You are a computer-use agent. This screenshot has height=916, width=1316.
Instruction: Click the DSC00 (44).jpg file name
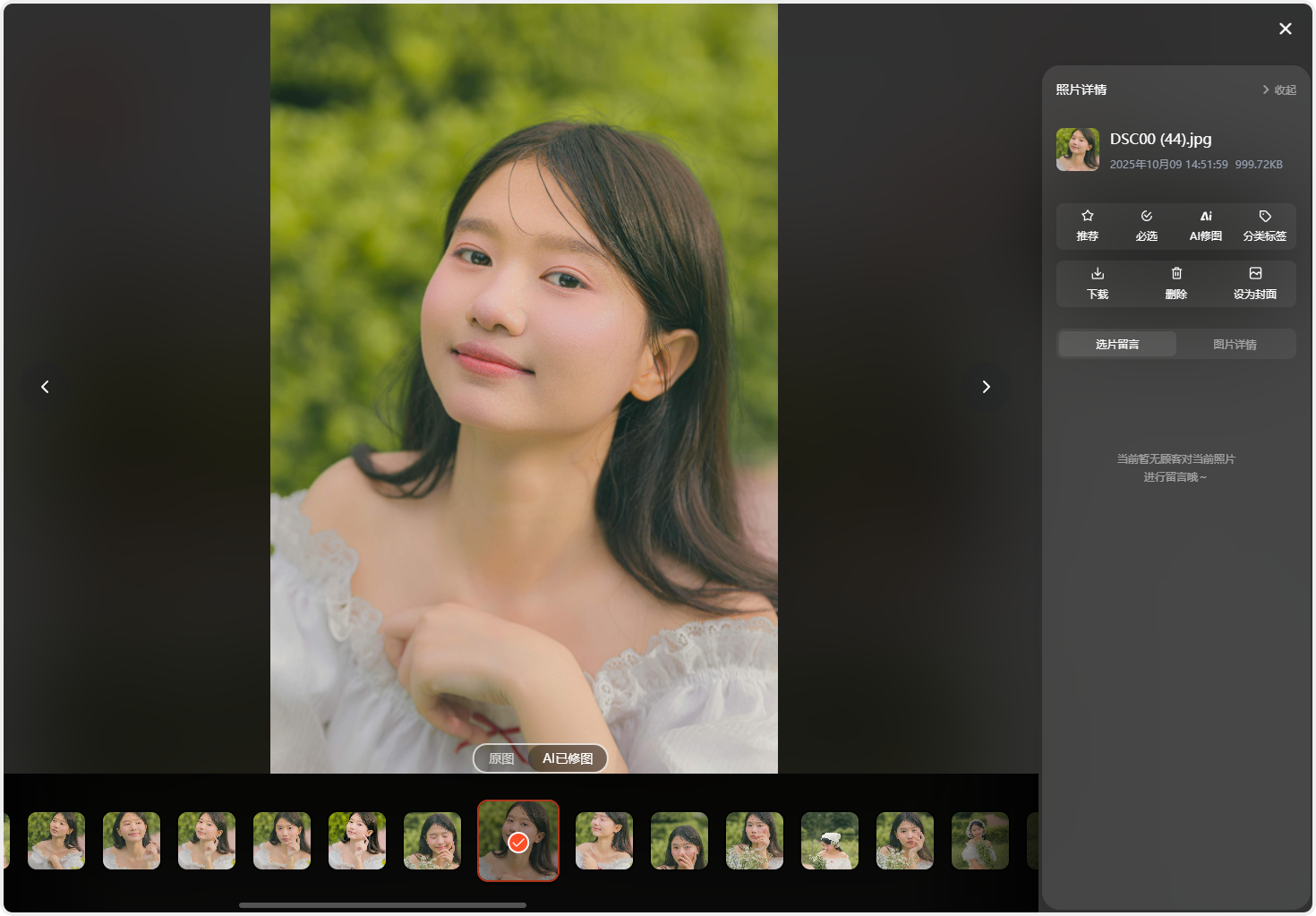1160,139
